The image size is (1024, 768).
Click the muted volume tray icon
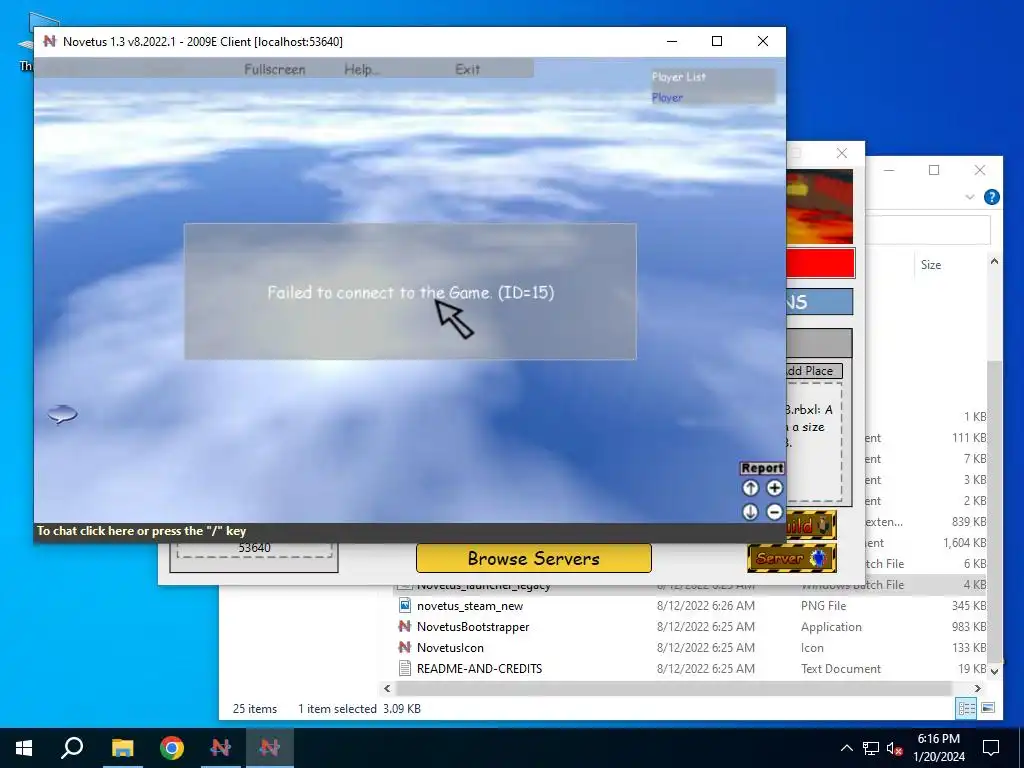click(895, 748)
